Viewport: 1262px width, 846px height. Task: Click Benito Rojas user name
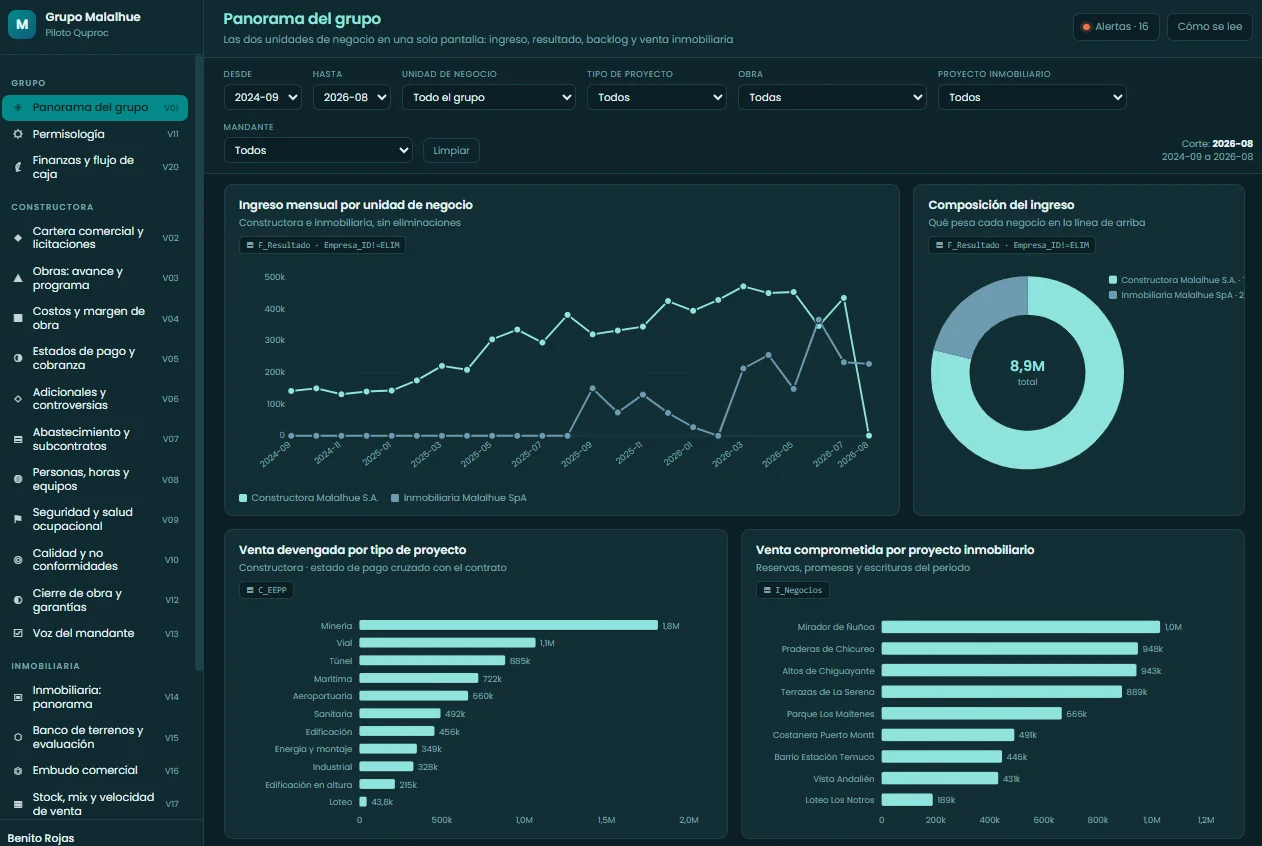point(41,838)
